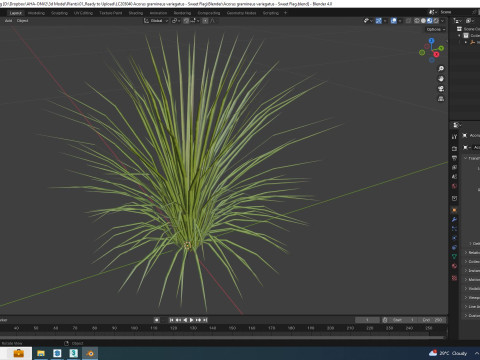The image size is (480, 360).
Task: Switch to the UV Editing workspace
Action: tap(83, 13)
